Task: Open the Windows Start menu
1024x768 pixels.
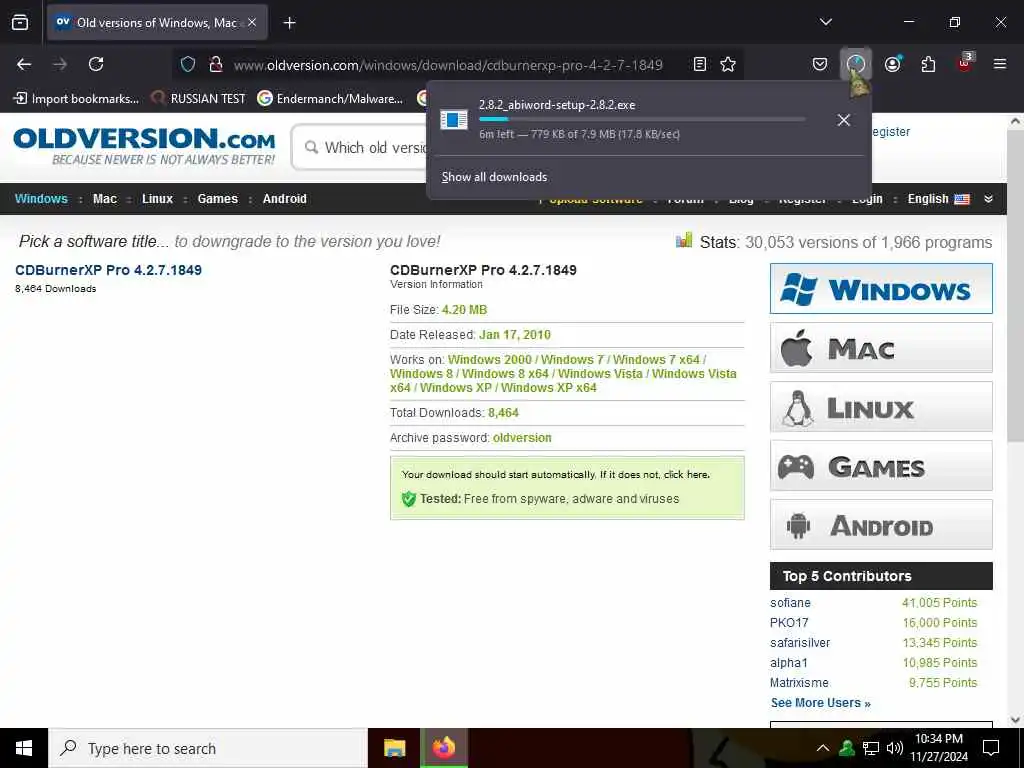Action: [x=24, y=748]
